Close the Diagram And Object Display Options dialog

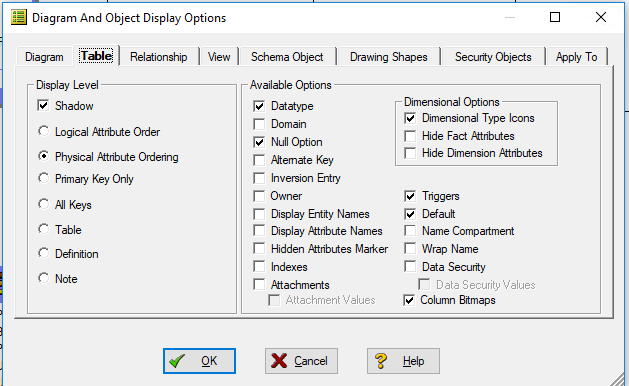(601, 17)
